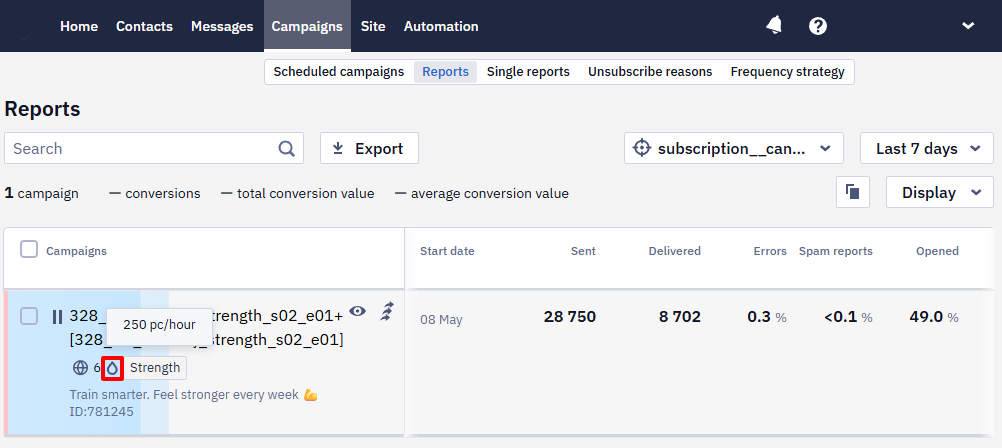Screen dimensions: 1002x448
Task: Click the eye preview icon on campaign
Action: [357, 311]
